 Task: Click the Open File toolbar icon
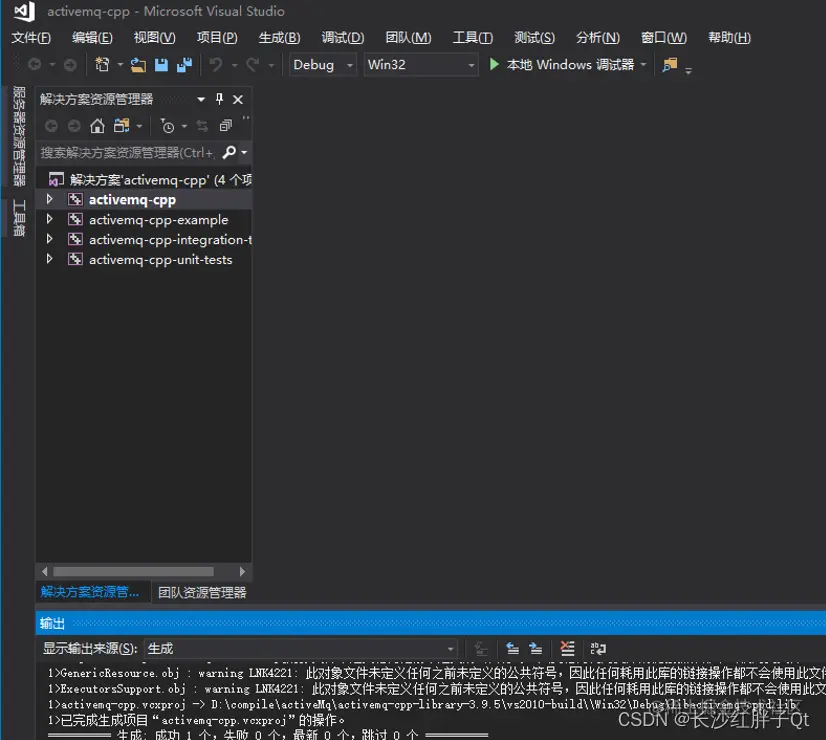(x=138, y=65)
